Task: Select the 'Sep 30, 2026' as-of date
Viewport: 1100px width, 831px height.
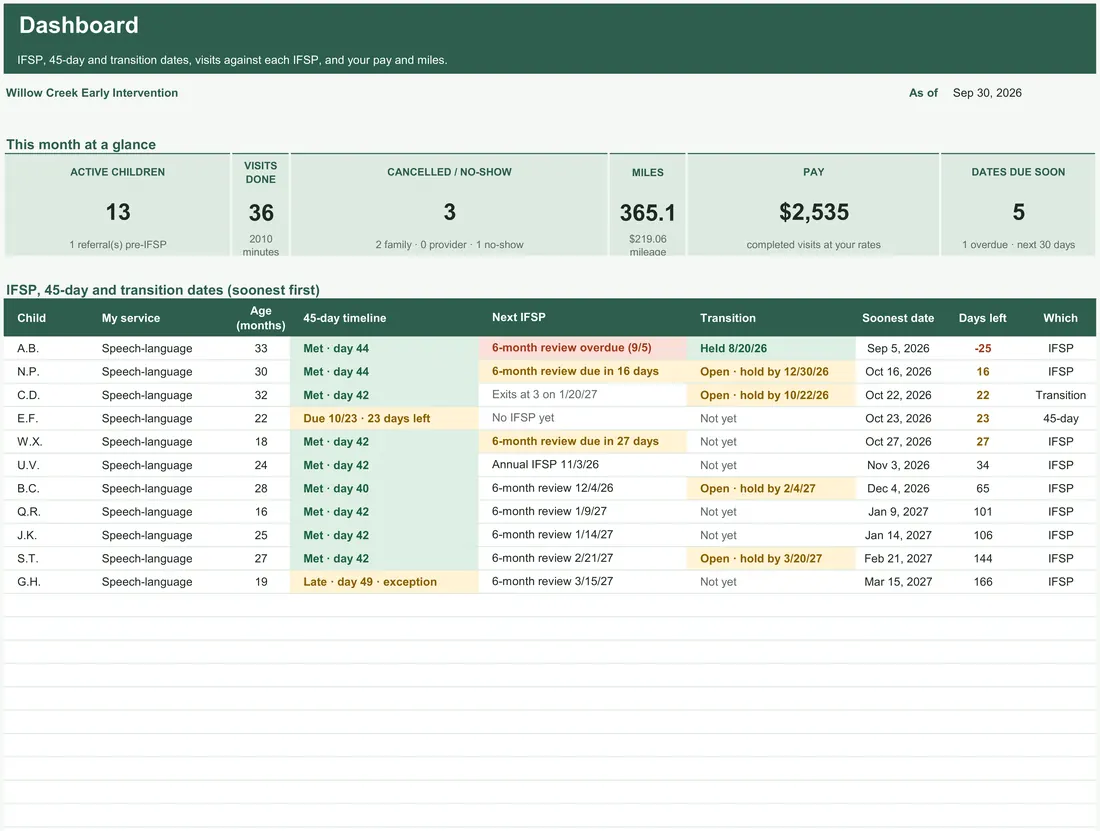Action: point(986,93)
